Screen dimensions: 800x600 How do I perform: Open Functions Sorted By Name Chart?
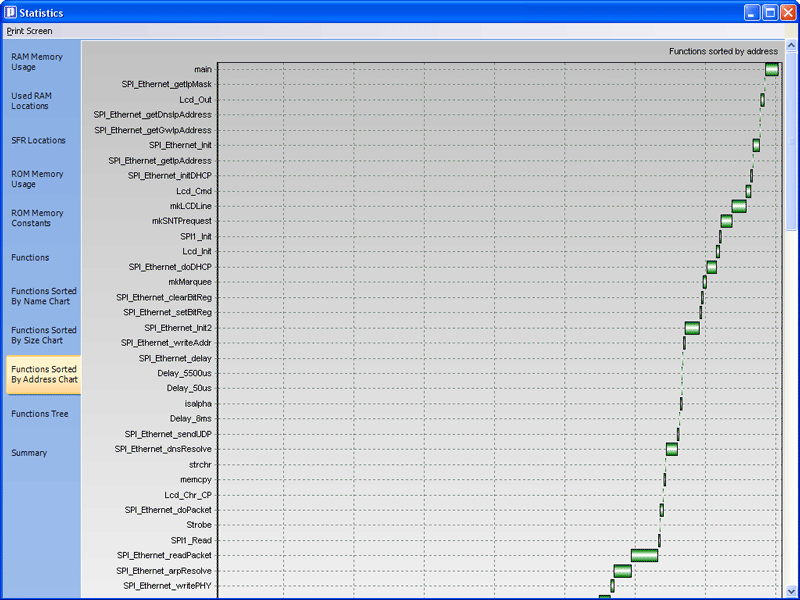[43, 296]
